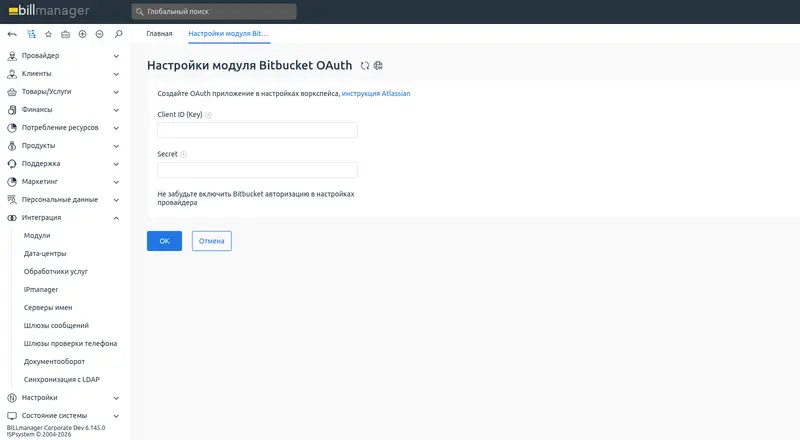Expand the Клиенты section chevron
The height and width of the screenshot is (440, 800).
coord(116,74)
